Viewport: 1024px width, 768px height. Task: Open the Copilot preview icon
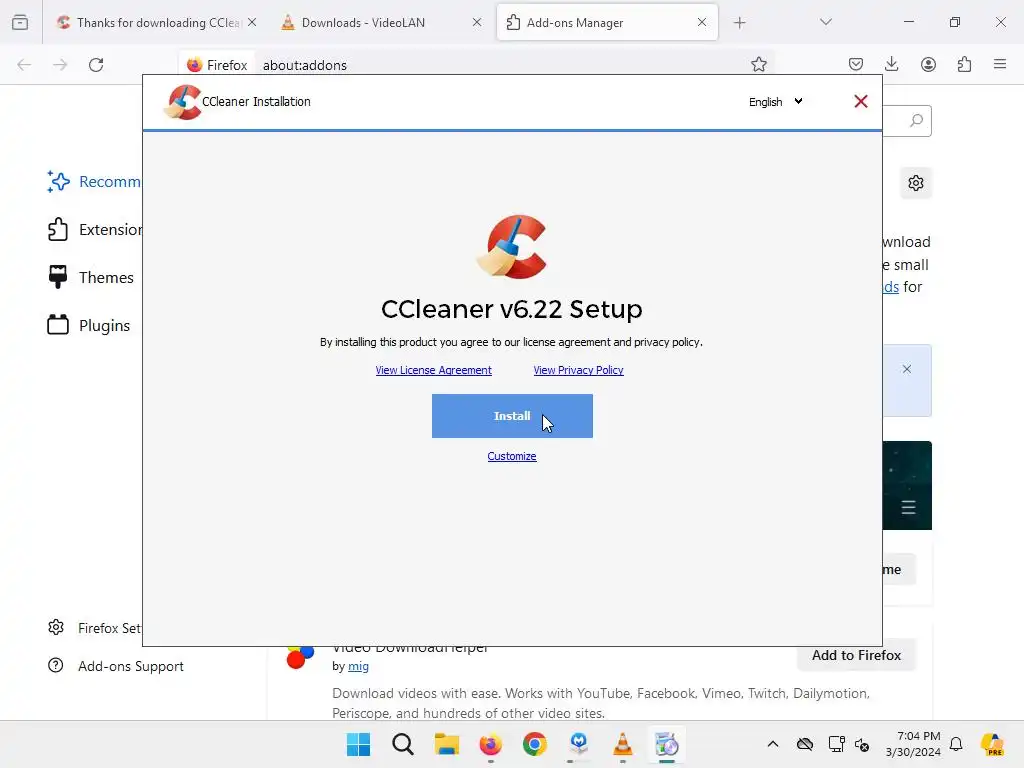(992, 744)
